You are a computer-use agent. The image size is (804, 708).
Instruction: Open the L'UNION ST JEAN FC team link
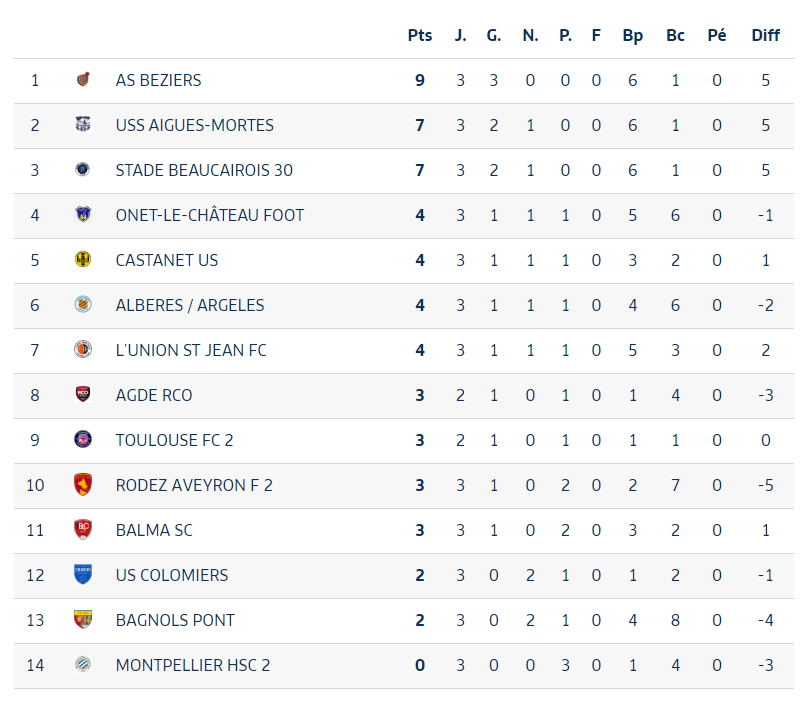pyautogui.click(x=191, y=350)
